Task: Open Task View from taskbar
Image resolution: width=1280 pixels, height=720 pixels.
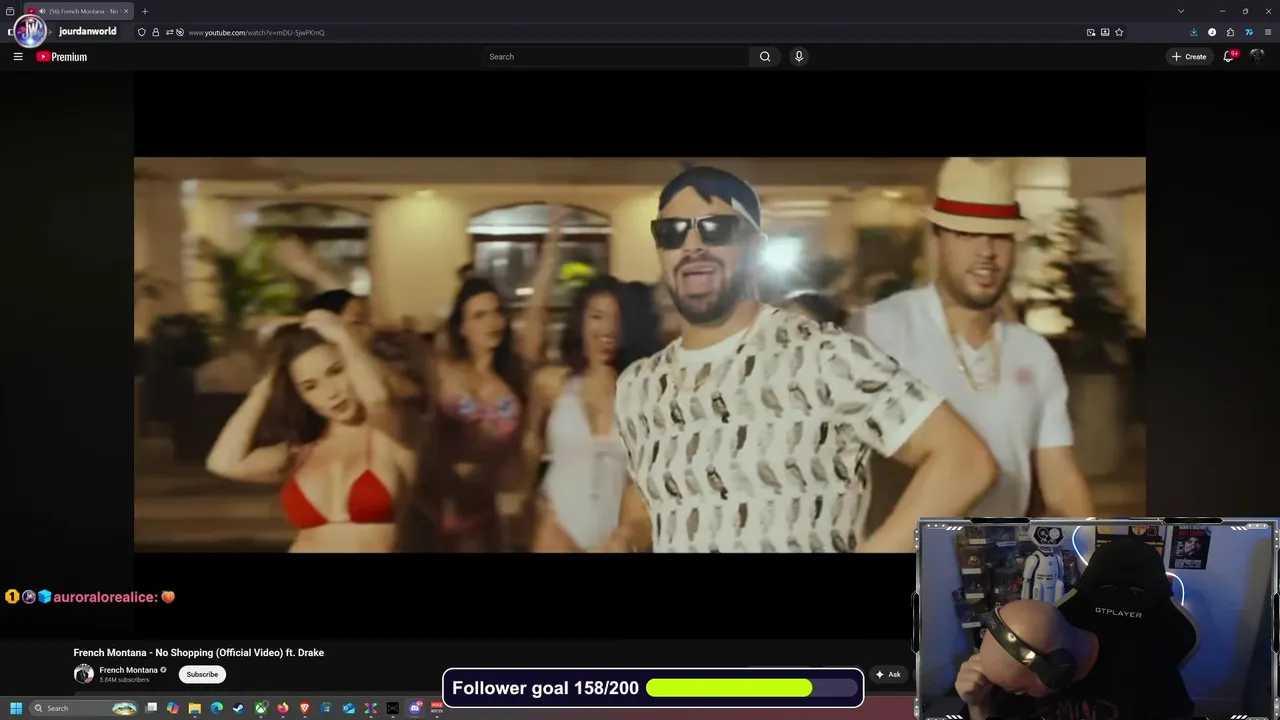Action: click(x=151, y=708)
